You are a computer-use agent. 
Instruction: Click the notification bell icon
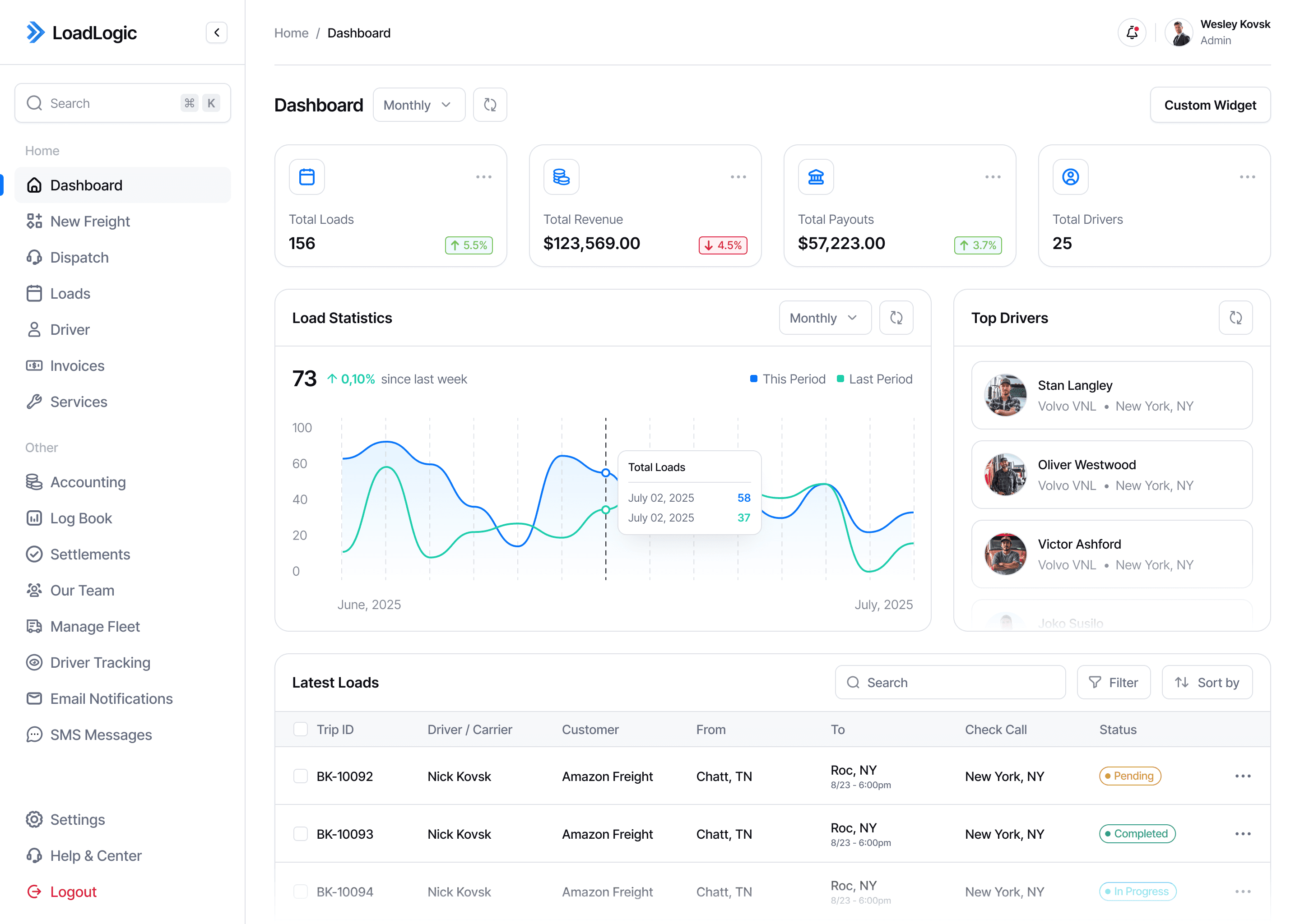[1132, 32]
